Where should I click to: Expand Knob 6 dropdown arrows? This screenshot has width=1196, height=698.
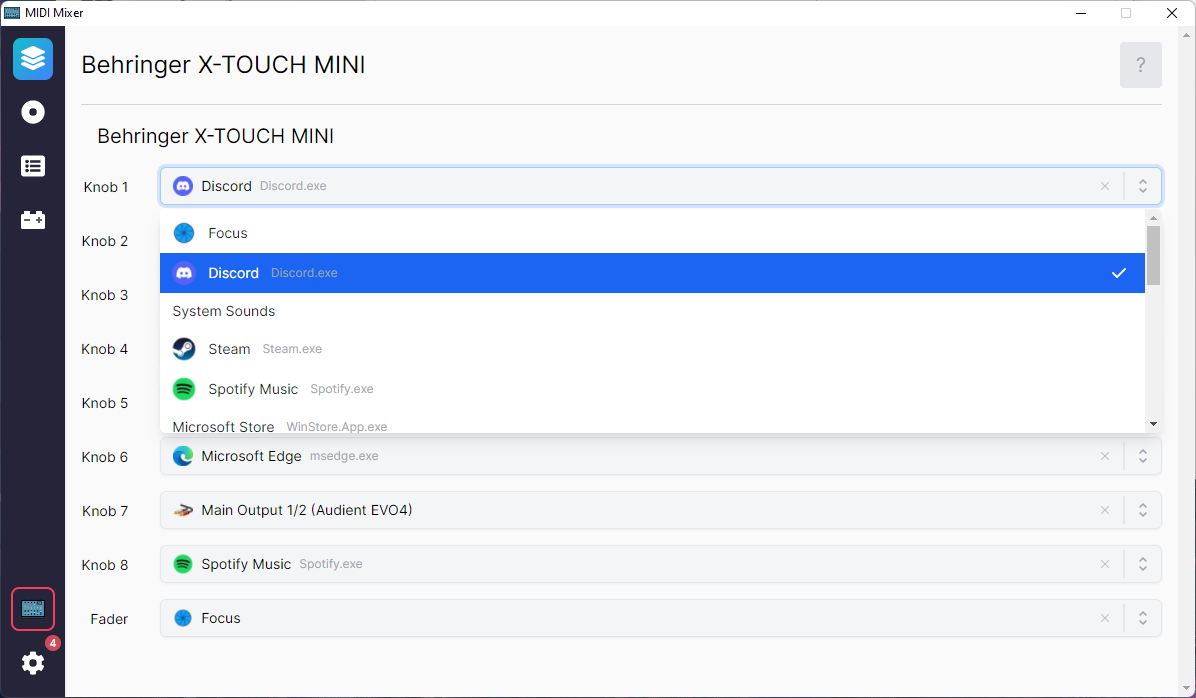[x=1143, y=456]
